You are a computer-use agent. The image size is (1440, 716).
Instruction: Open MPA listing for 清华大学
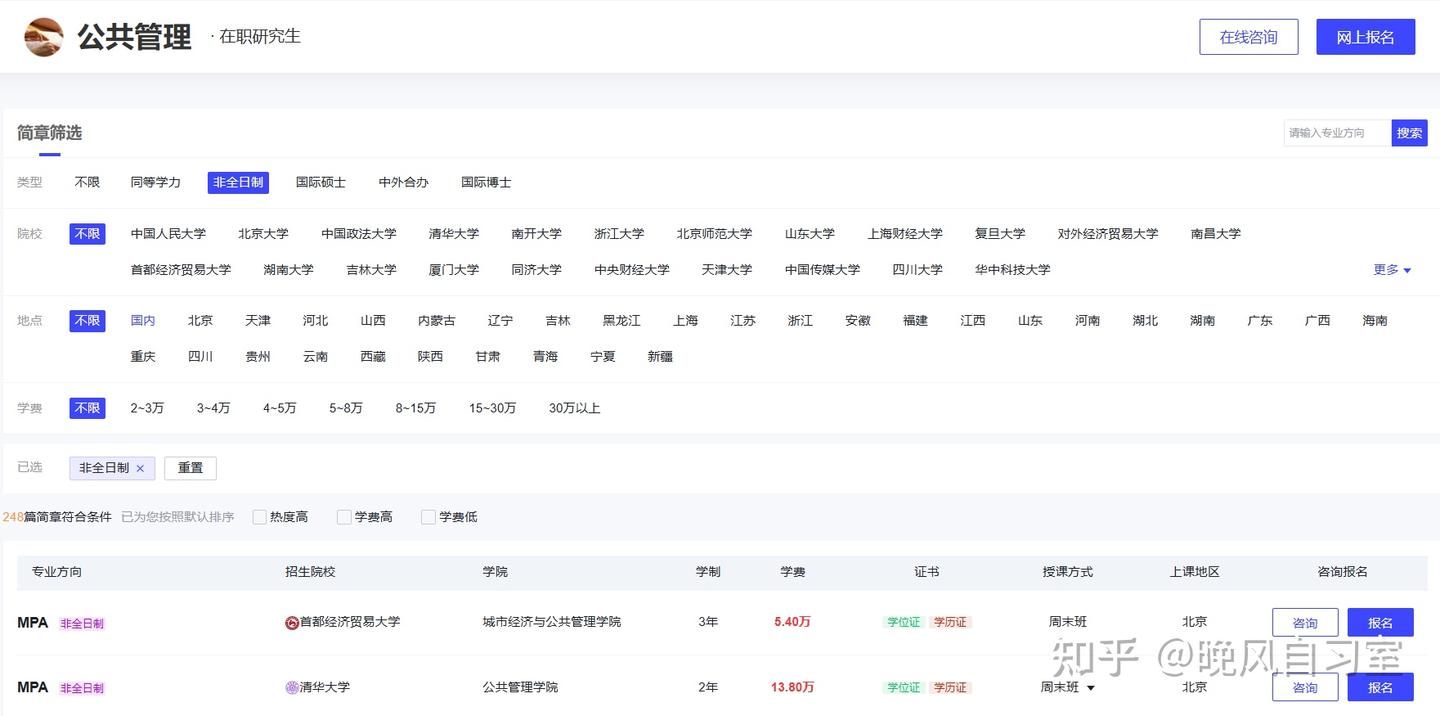click(33, 687)
